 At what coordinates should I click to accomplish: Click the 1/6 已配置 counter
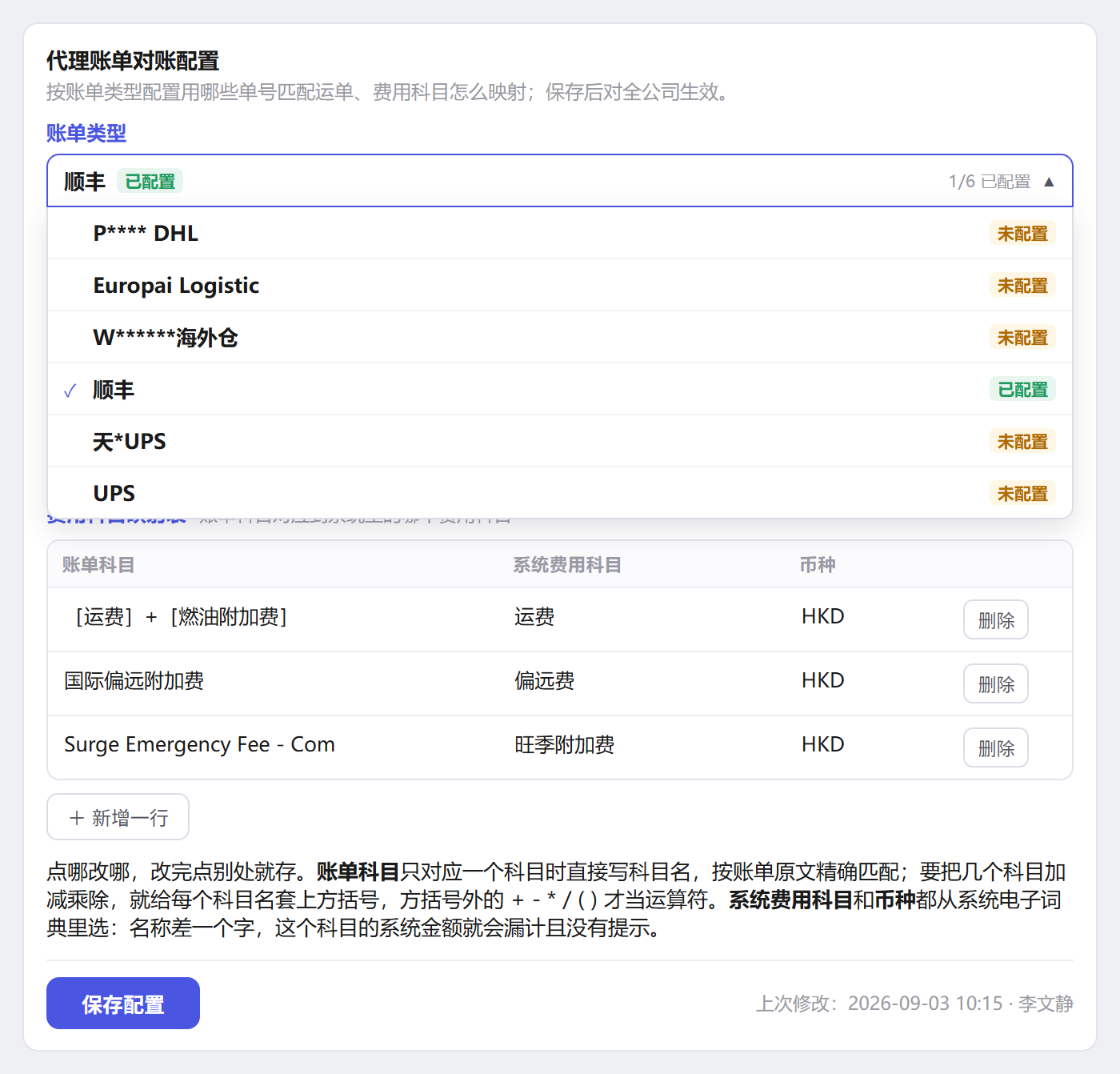click(x=990, y=182)
